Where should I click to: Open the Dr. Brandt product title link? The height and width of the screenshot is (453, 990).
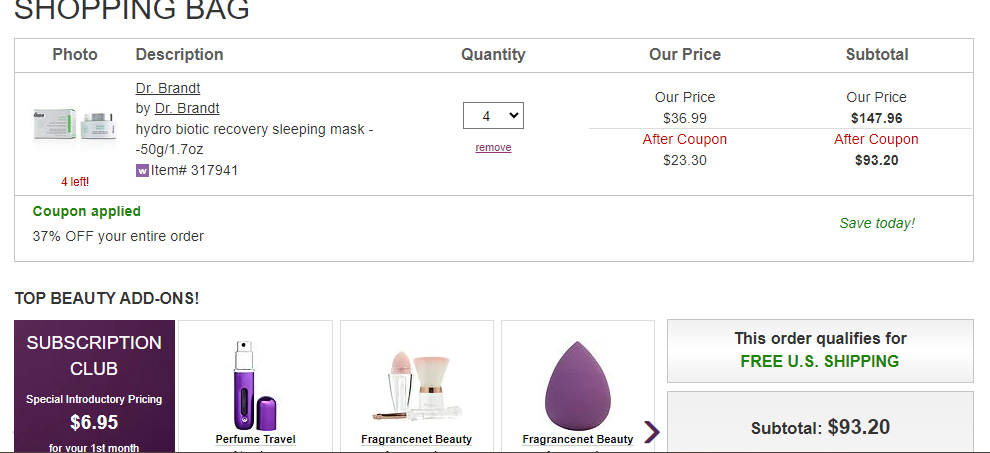(x=168, y=88)
